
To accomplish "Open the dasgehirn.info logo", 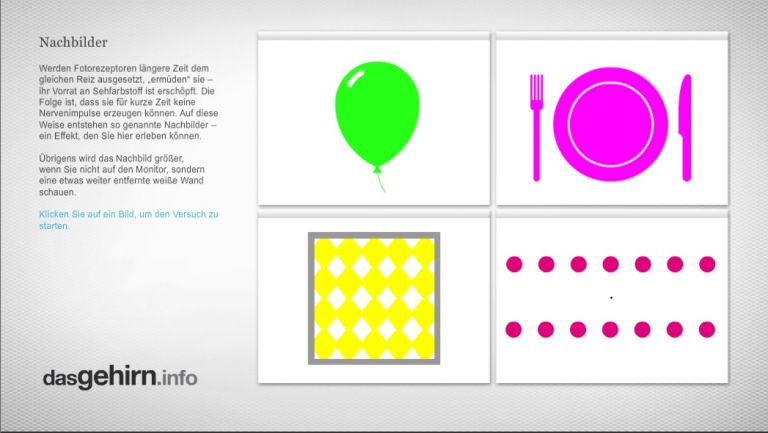I will [x=119, y=377].
